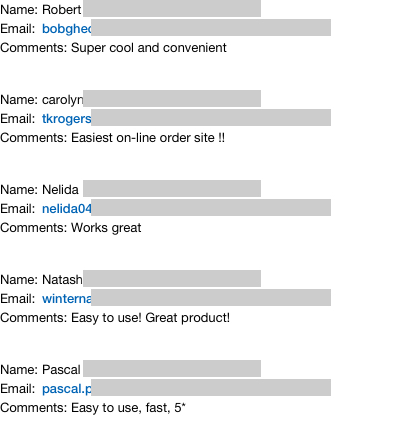Click the comment 'Super cool and convenient'
This screenshot has width=400, height=440.
point(149,48)
